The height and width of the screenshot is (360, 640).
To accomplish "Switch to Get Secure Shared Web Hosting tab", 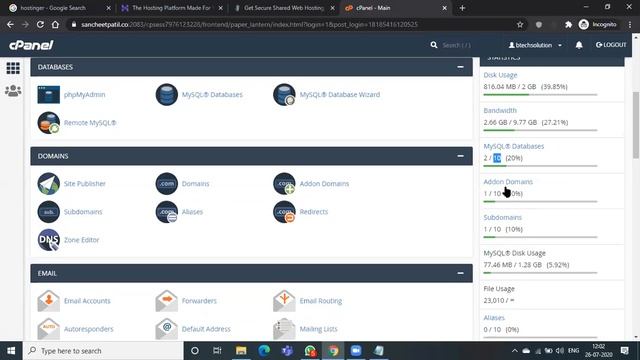I will pyautogui.click(x=284, y=8).
